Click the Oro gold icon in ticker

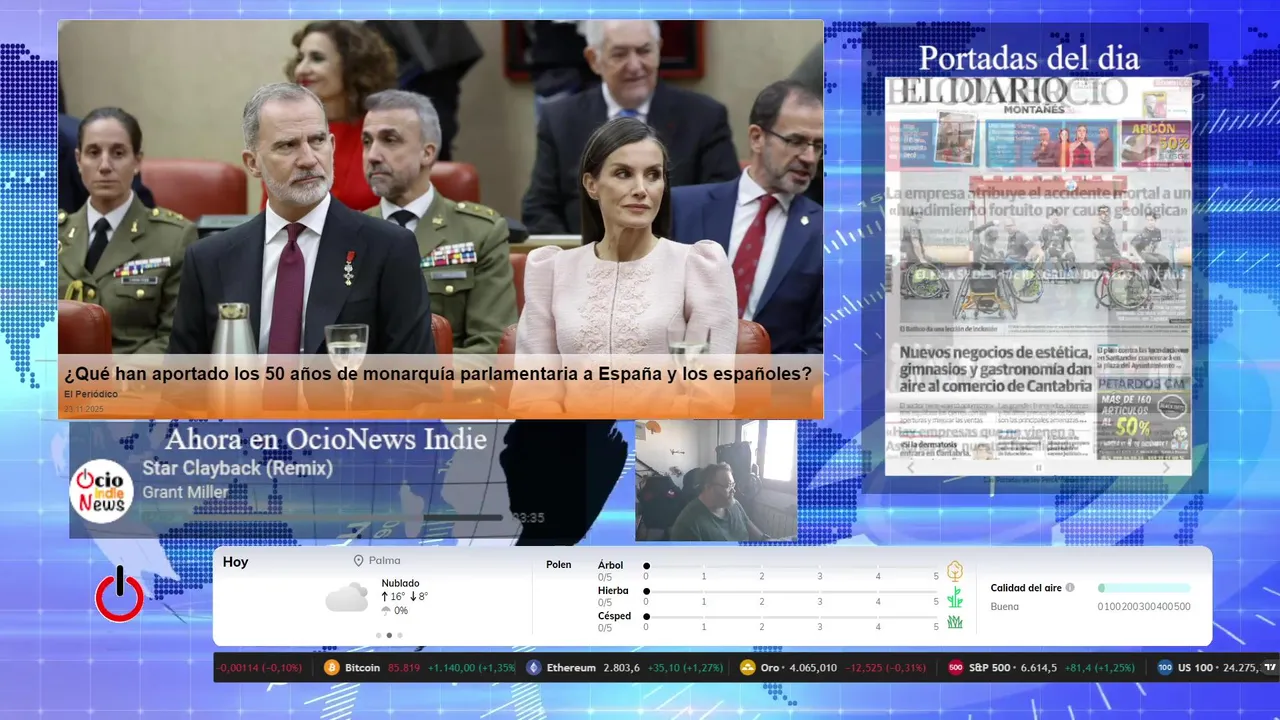click(x=747, y=668)
